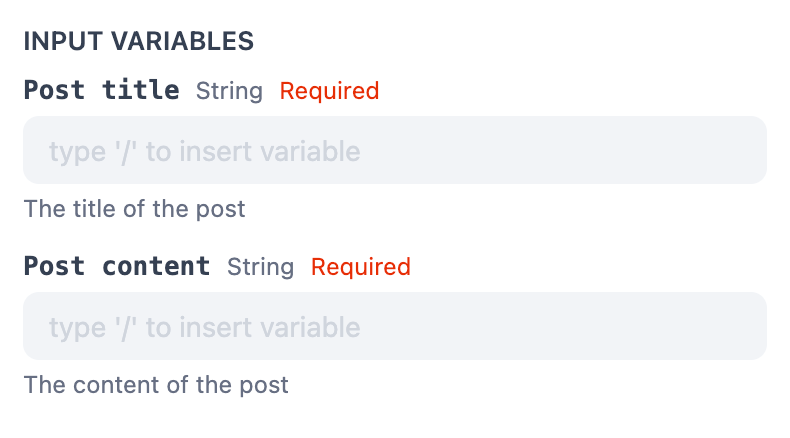Focus the field under Post title

[500, 151]
